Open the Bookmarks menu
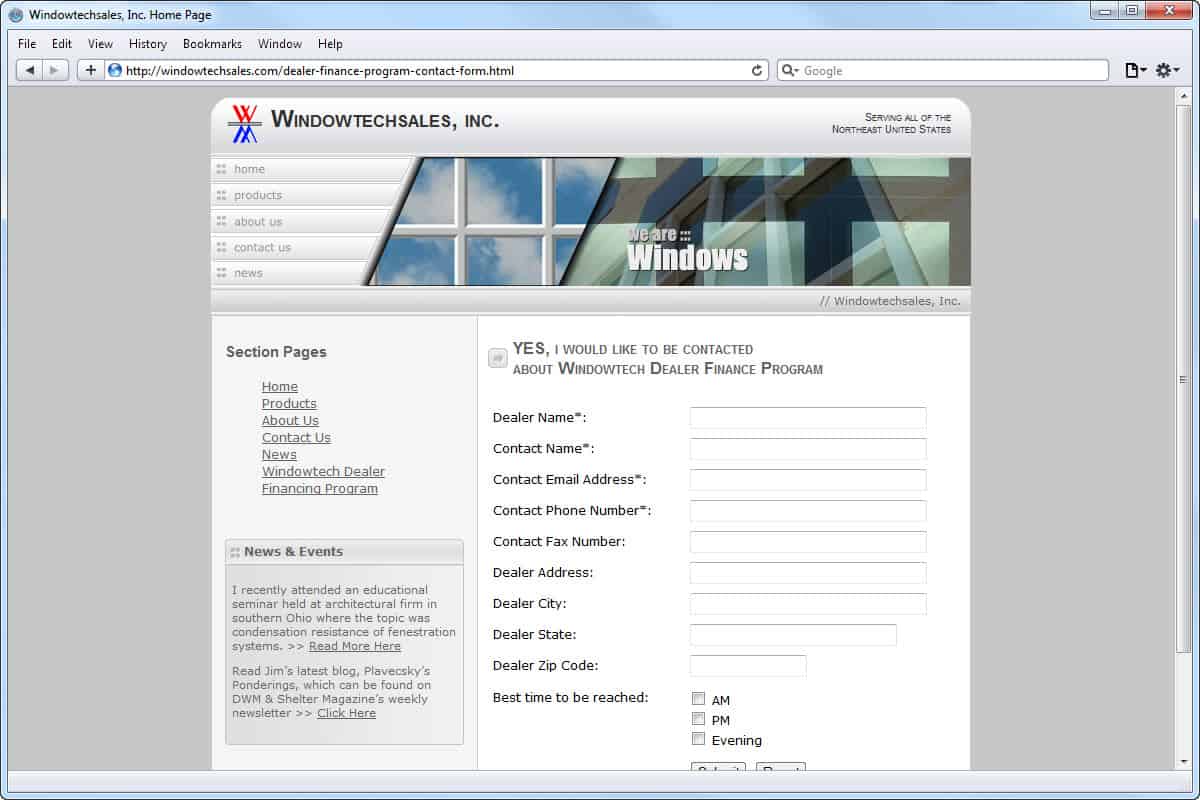1200x800 pixels. coord(212,44)
